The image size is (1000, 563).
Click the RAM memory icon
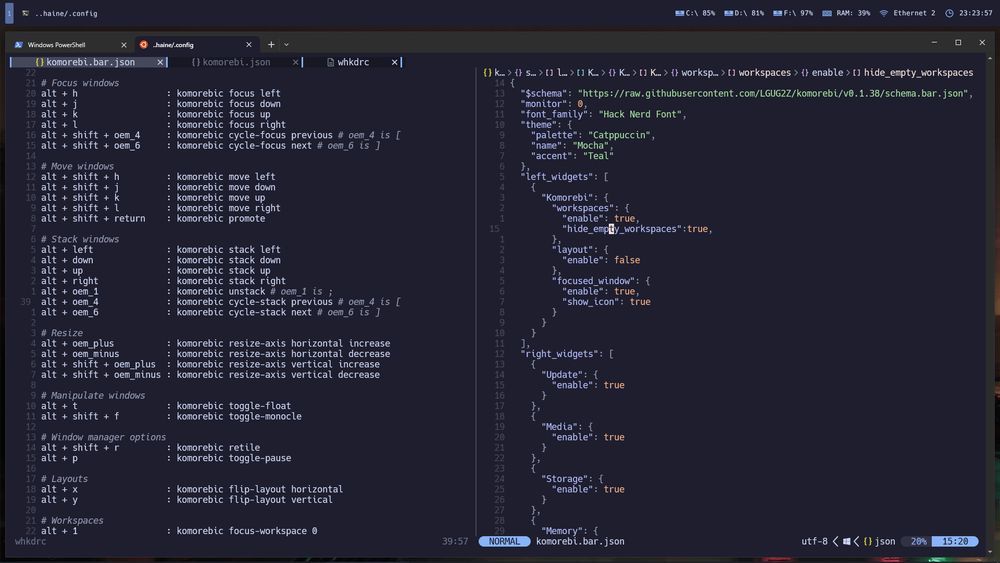[827, 13]
